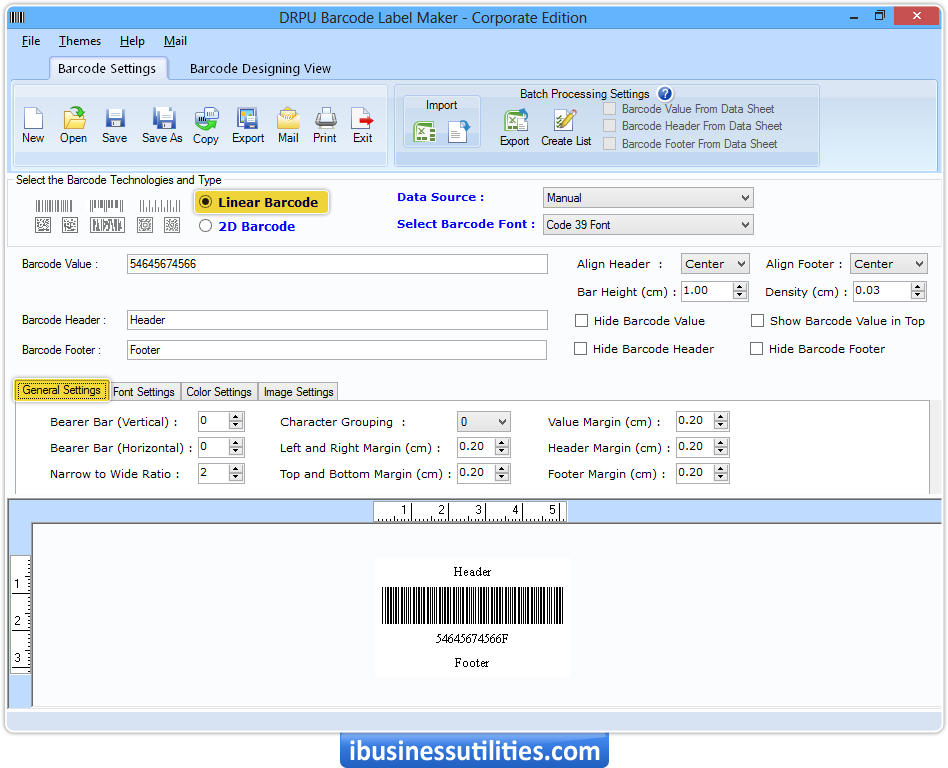
Task: Adjust the Bar Height spinner arrows
Action: (x=739, y=291)
